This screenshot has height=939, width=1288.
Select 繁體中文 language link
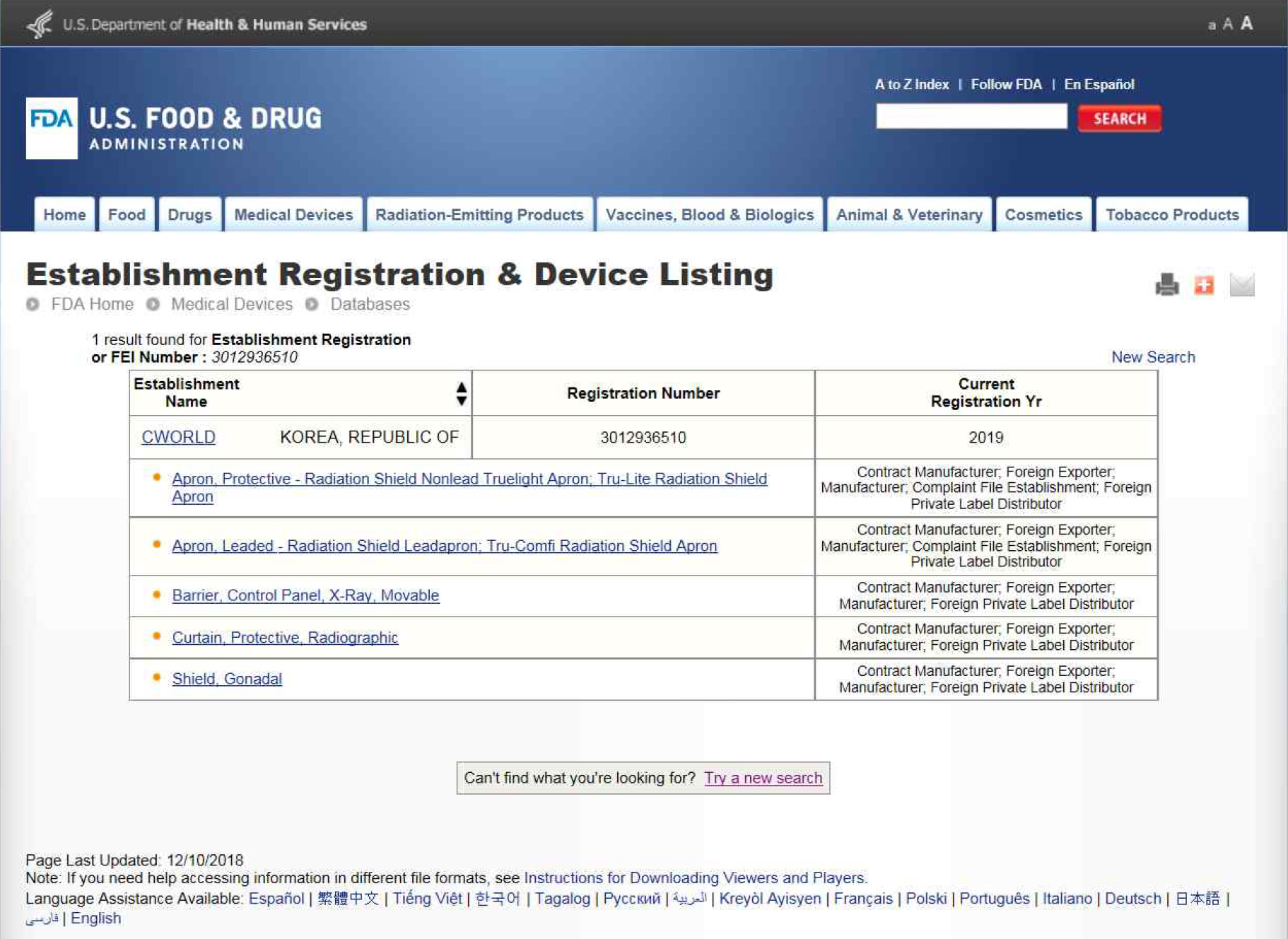point(348,898)
